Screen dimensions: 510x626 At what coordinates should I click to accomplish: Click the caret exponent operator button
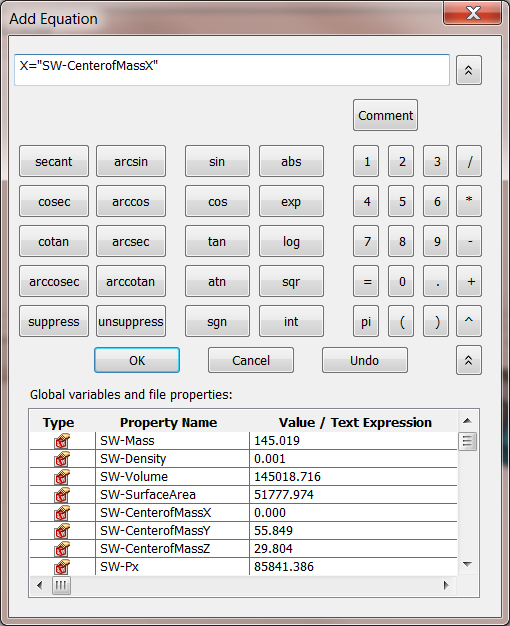[x=469, y=321]
